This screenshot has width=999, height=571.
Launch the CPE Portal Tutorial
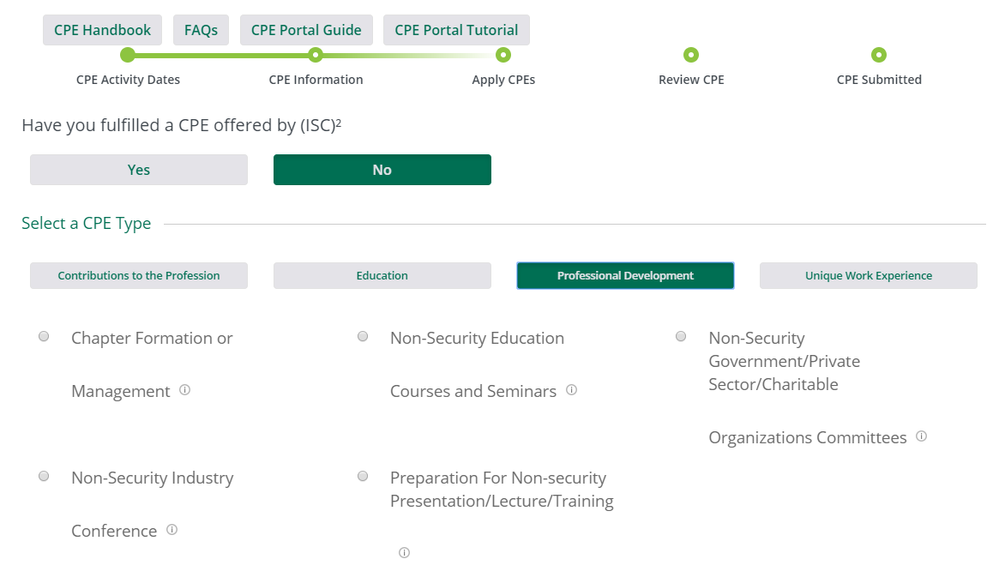pos(456,30)
